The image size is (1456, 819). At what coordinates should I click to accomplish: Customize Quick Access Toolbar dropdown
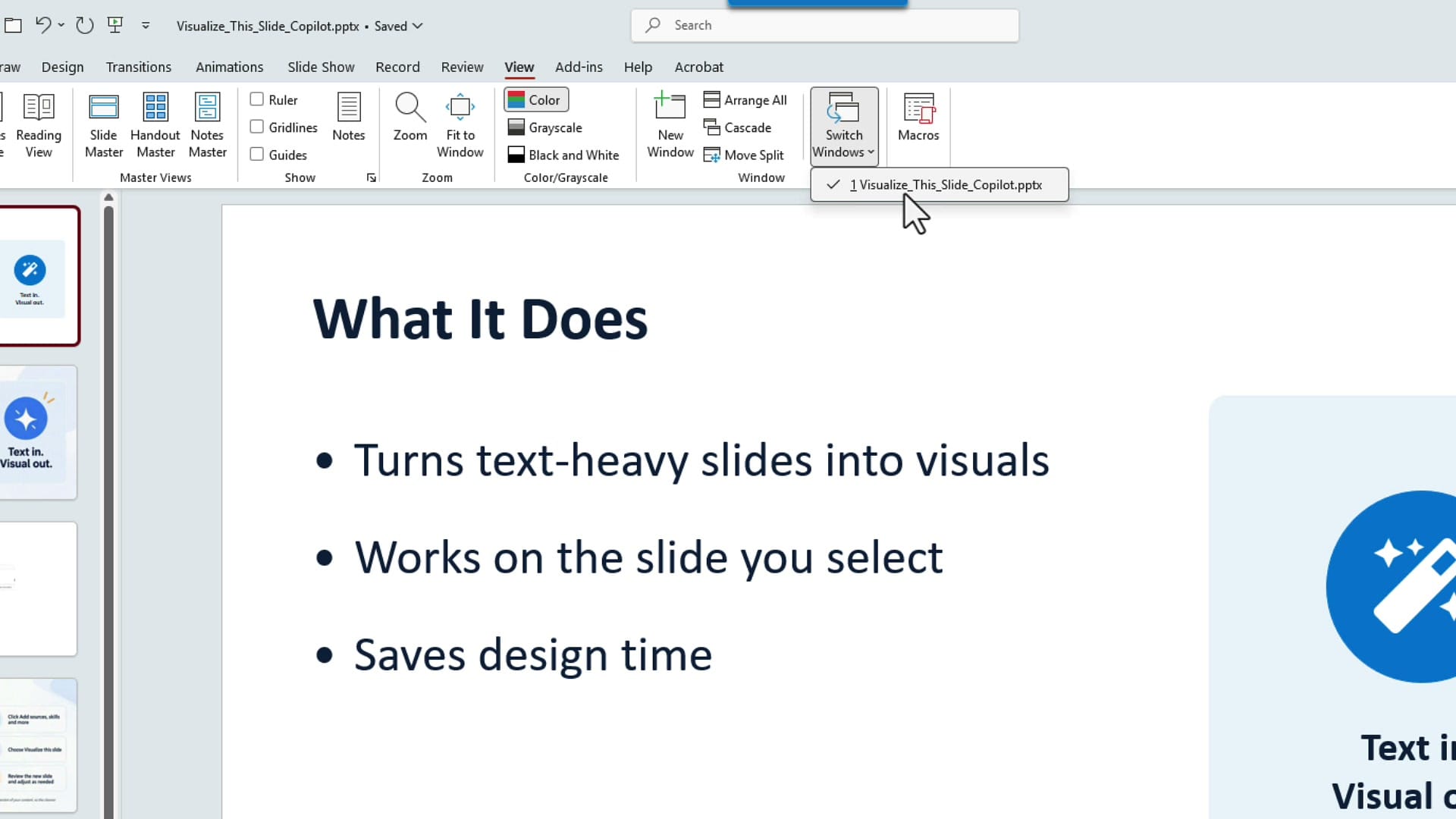146,25
